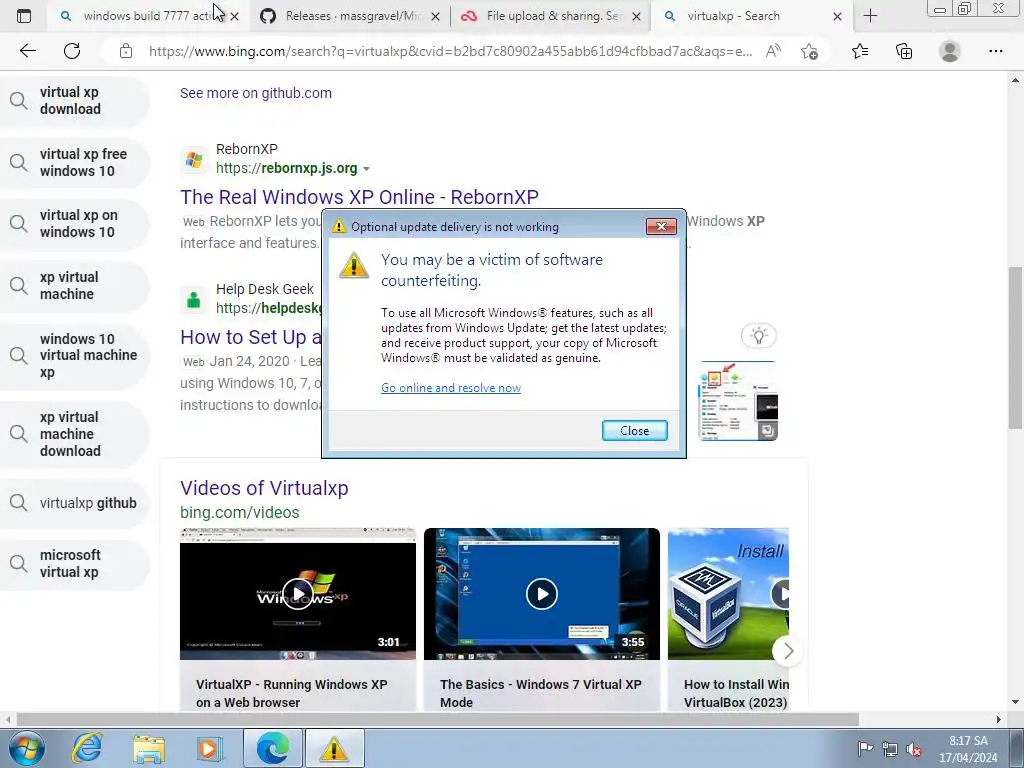
Task: Click the Help Desk Geek site favicon
Action: (193, 300)
